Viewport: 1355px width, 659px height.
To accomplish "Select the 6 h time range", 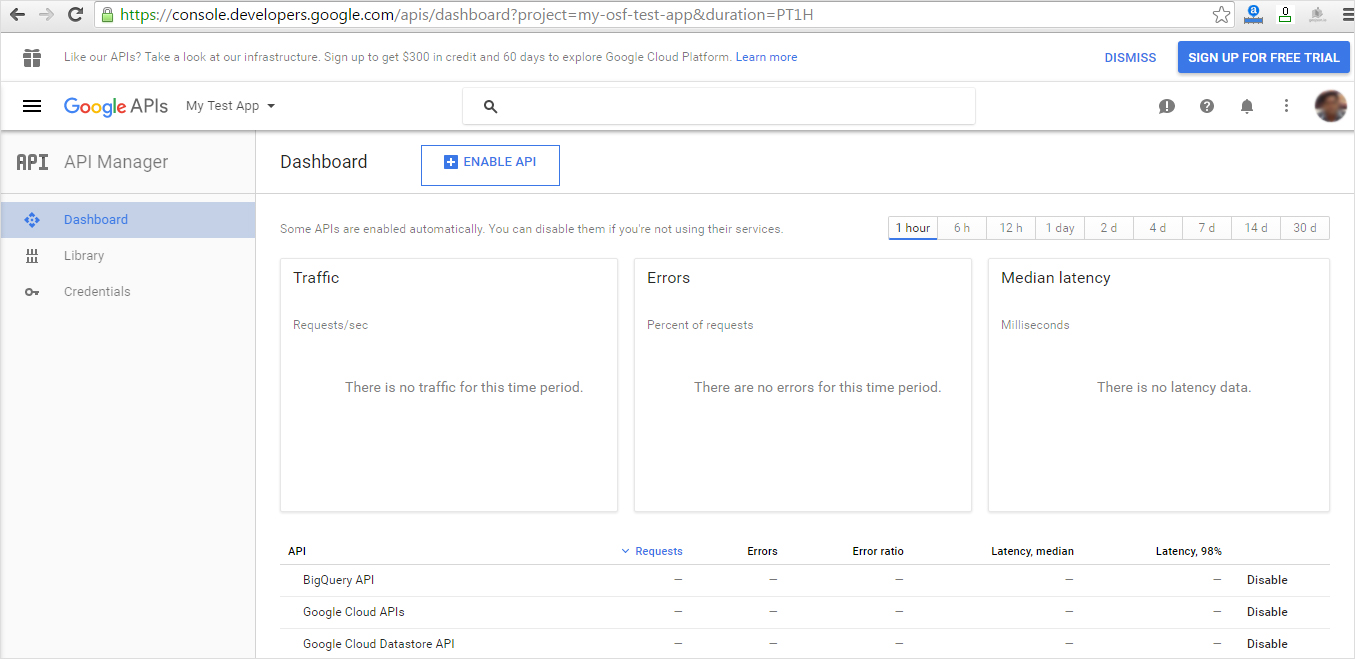I will coord(962,228).
